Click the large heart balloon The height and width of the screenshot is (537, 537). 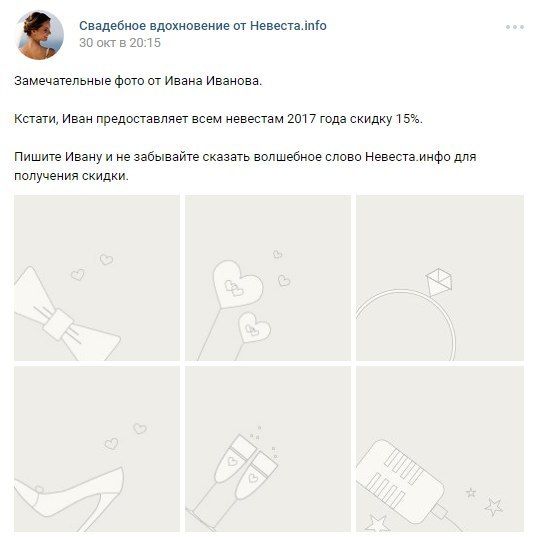[x=237, y=283]
